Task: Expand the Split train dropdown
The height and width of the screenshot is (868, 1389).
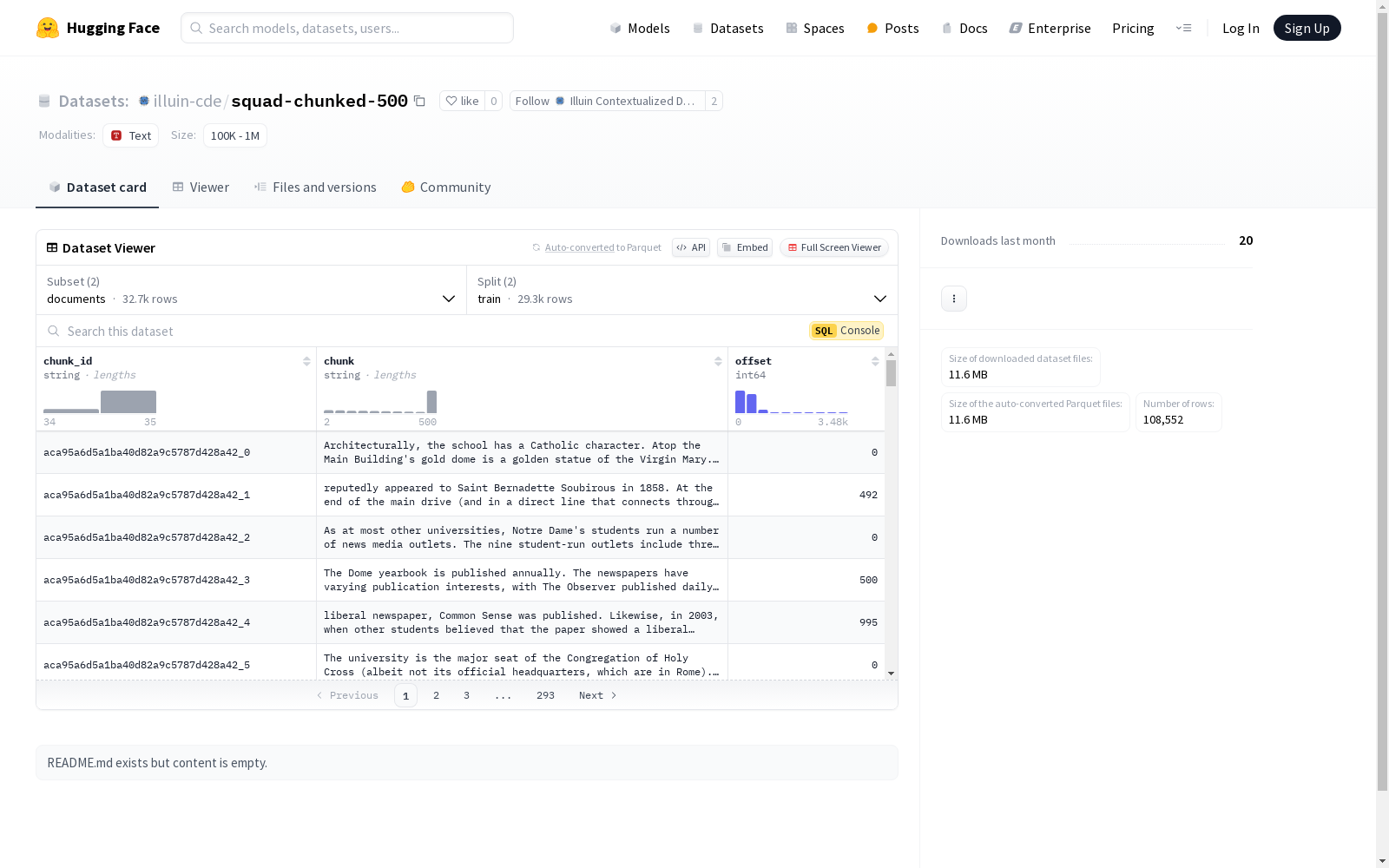Action: point(682,290)
